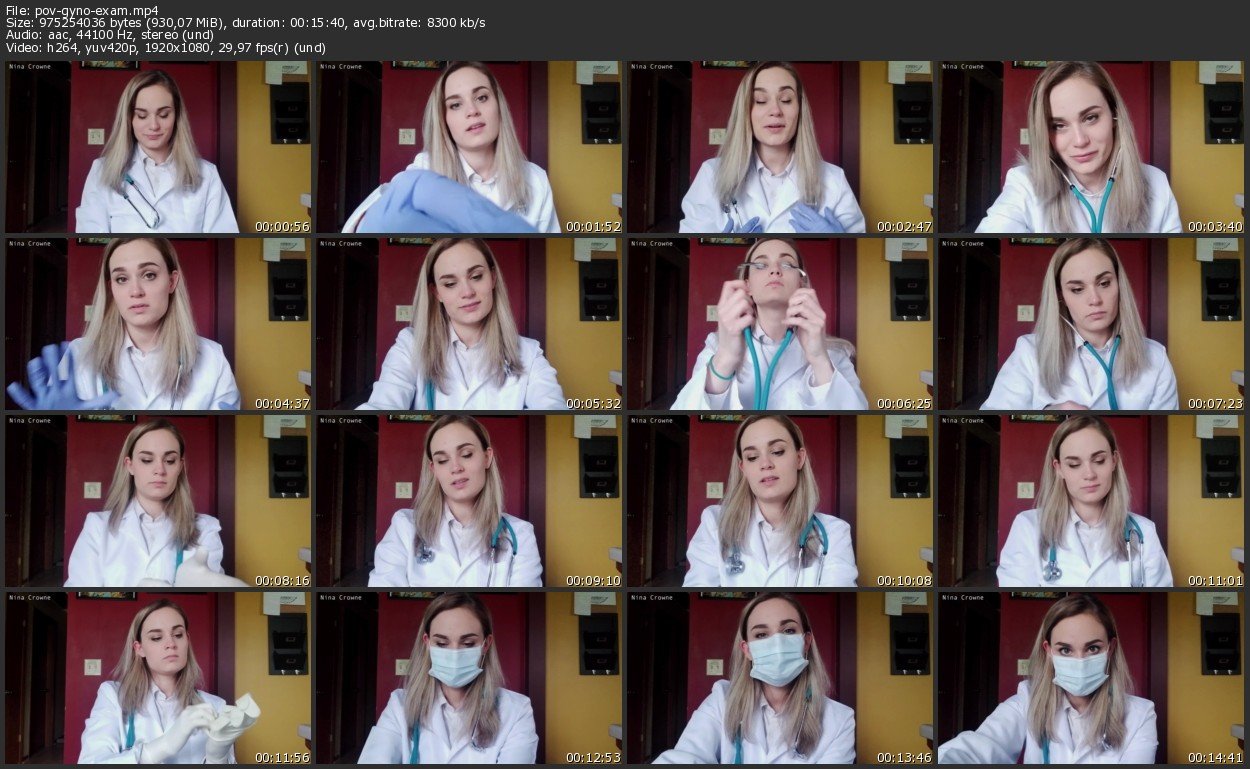Click the Video h264 stream info line

point(165,48)
